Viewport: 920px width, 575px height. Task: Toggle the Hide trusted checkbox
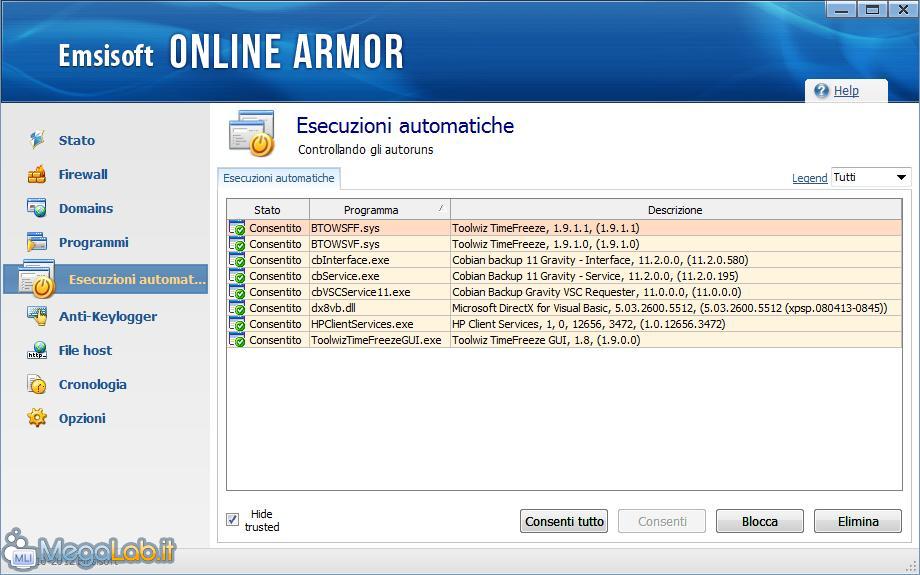point(233,519)
